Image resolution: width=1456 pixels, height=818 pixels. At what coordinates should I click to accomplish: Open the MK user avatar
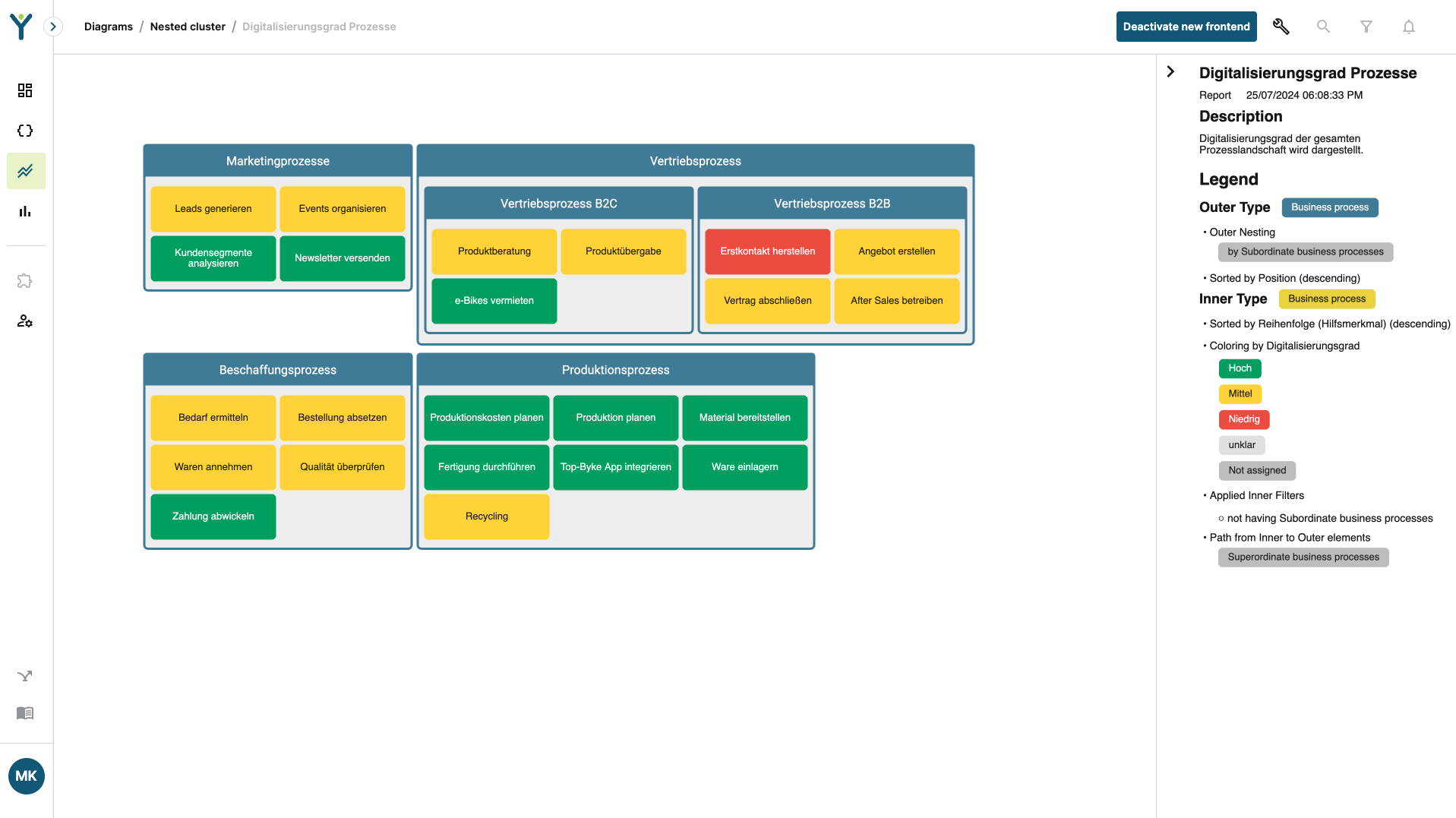[x=27, y=775]
